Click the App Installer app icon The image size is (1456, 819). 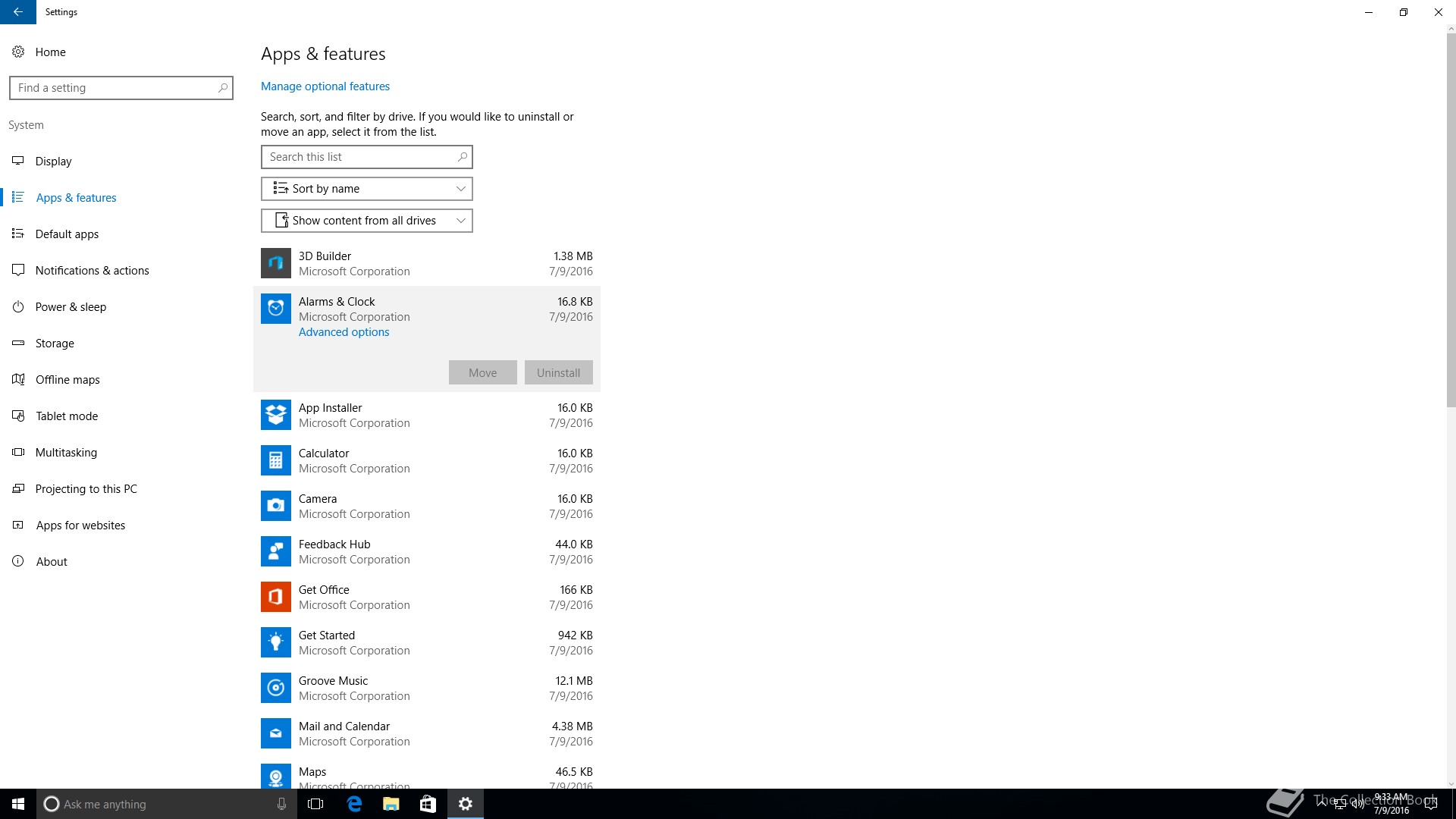coord(276,415)
